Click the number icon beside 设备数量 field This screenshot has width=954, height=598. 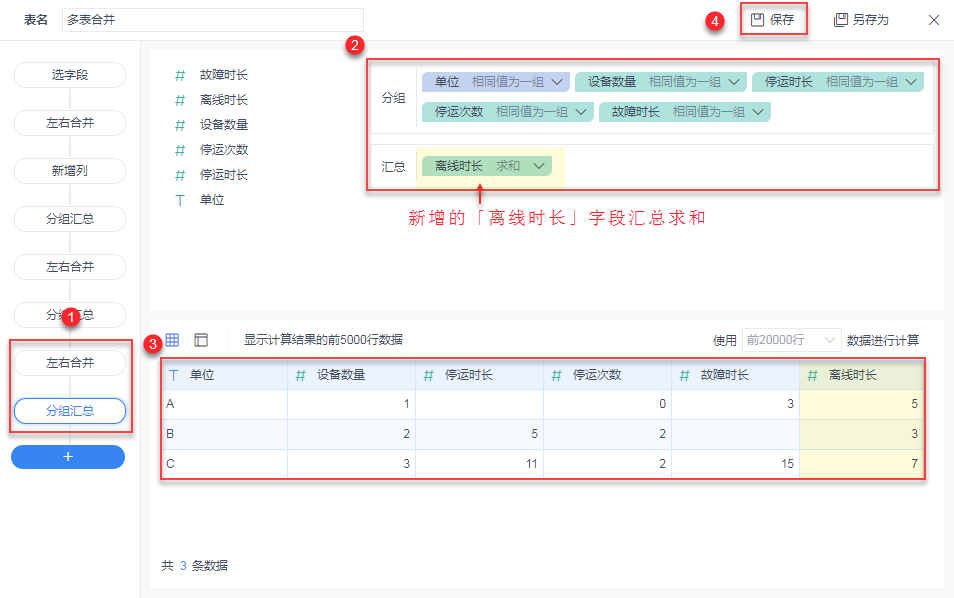point(179,125)
